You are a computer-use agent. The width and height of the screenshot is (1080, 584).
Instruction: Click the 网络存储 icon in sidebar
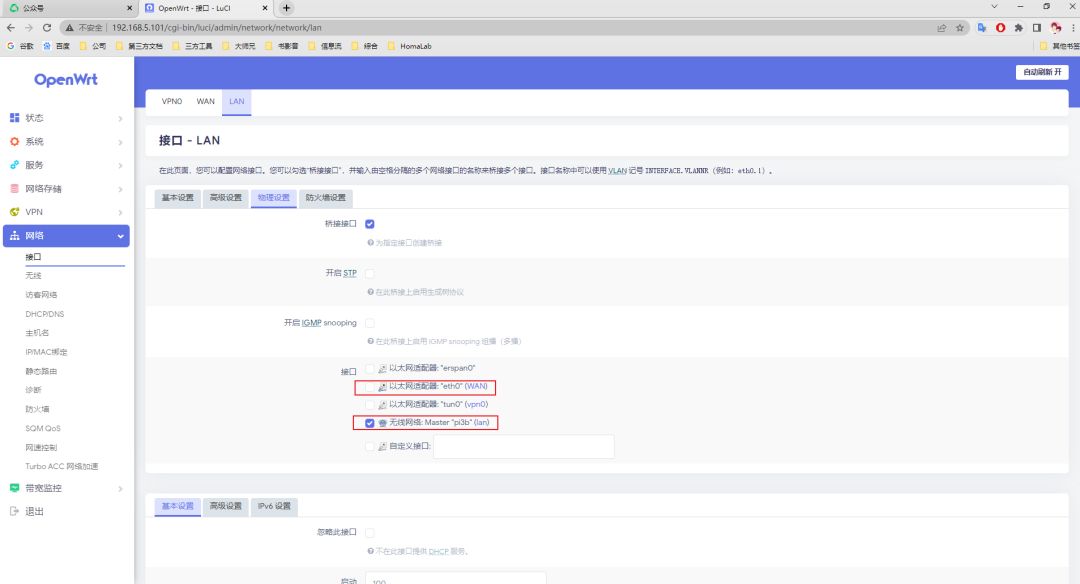tap(14, 188)
